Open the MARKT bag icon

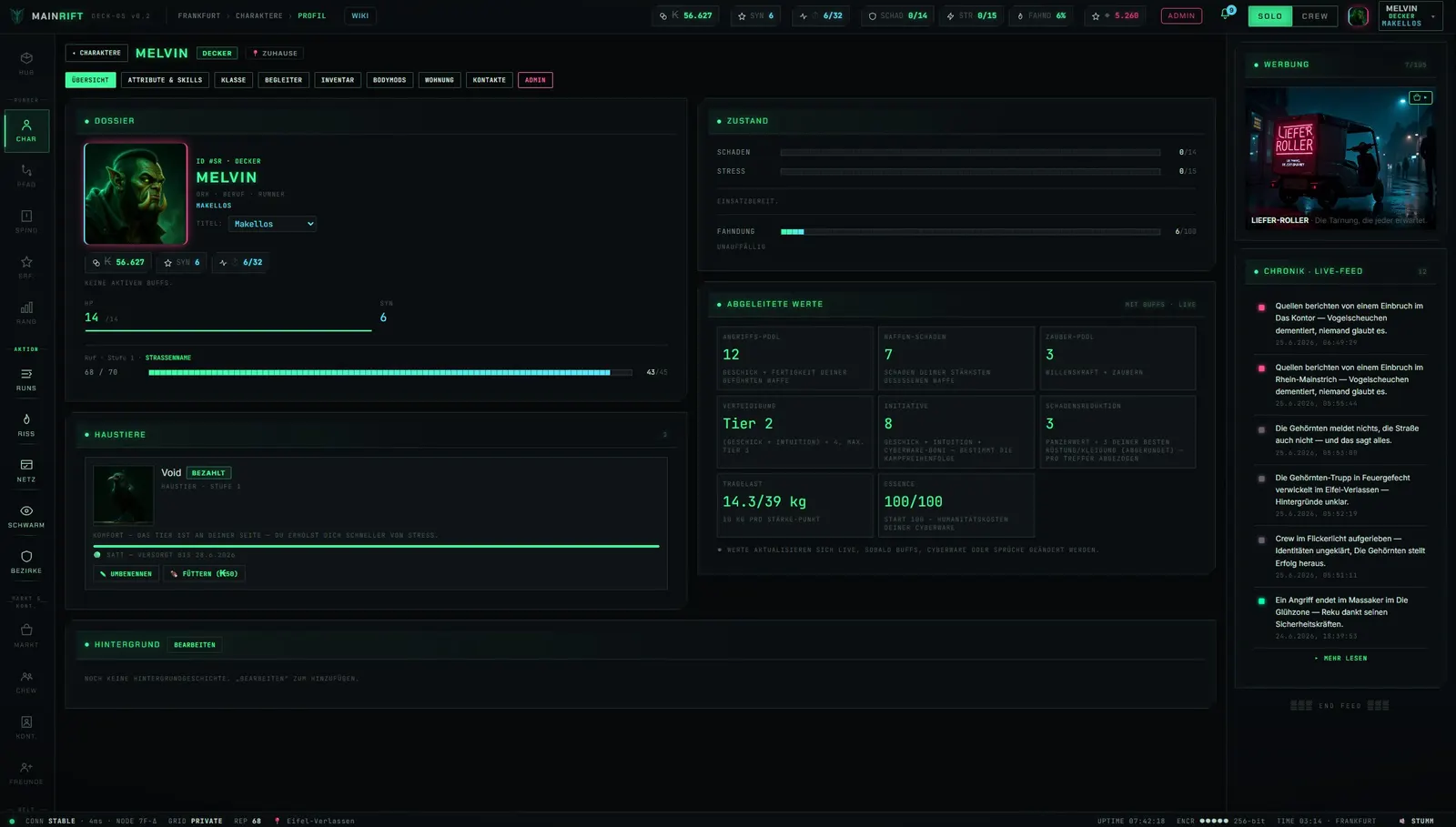point(26,635)
